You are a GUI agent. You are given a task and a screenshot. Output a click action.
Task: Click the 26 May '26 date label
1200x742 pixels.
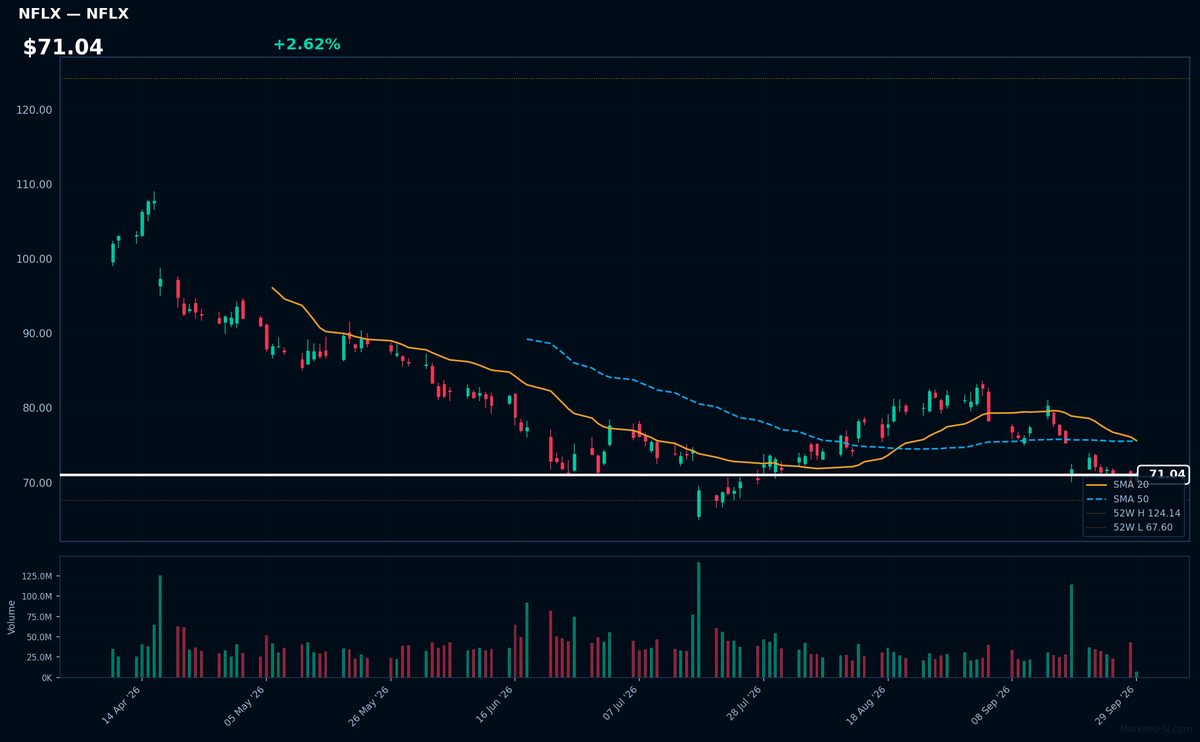pos(369,705)
